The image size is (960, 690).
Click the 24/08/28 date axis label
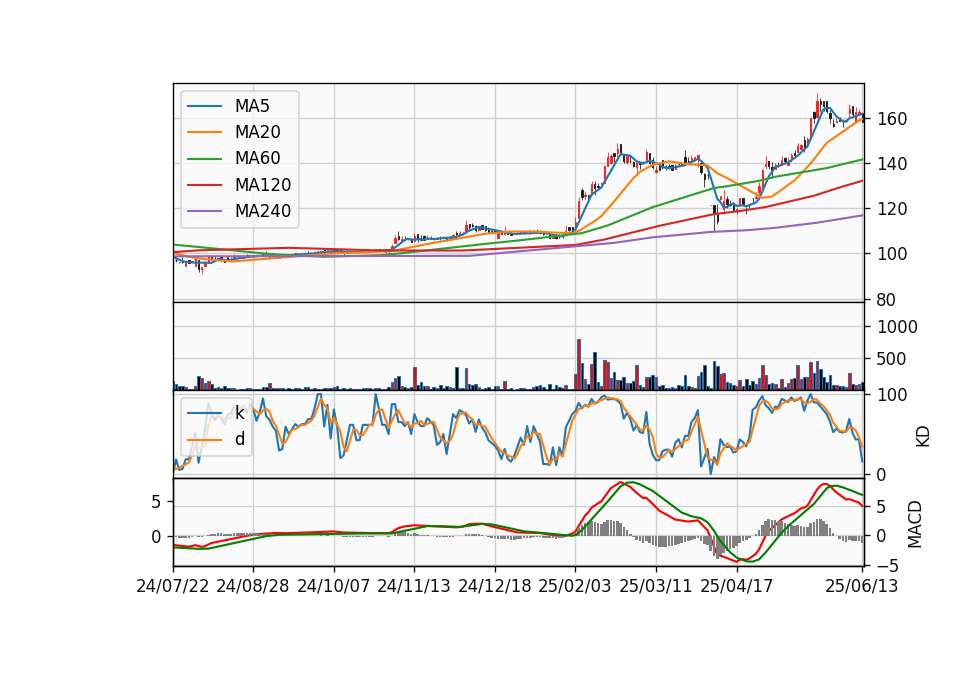(253, 586)
